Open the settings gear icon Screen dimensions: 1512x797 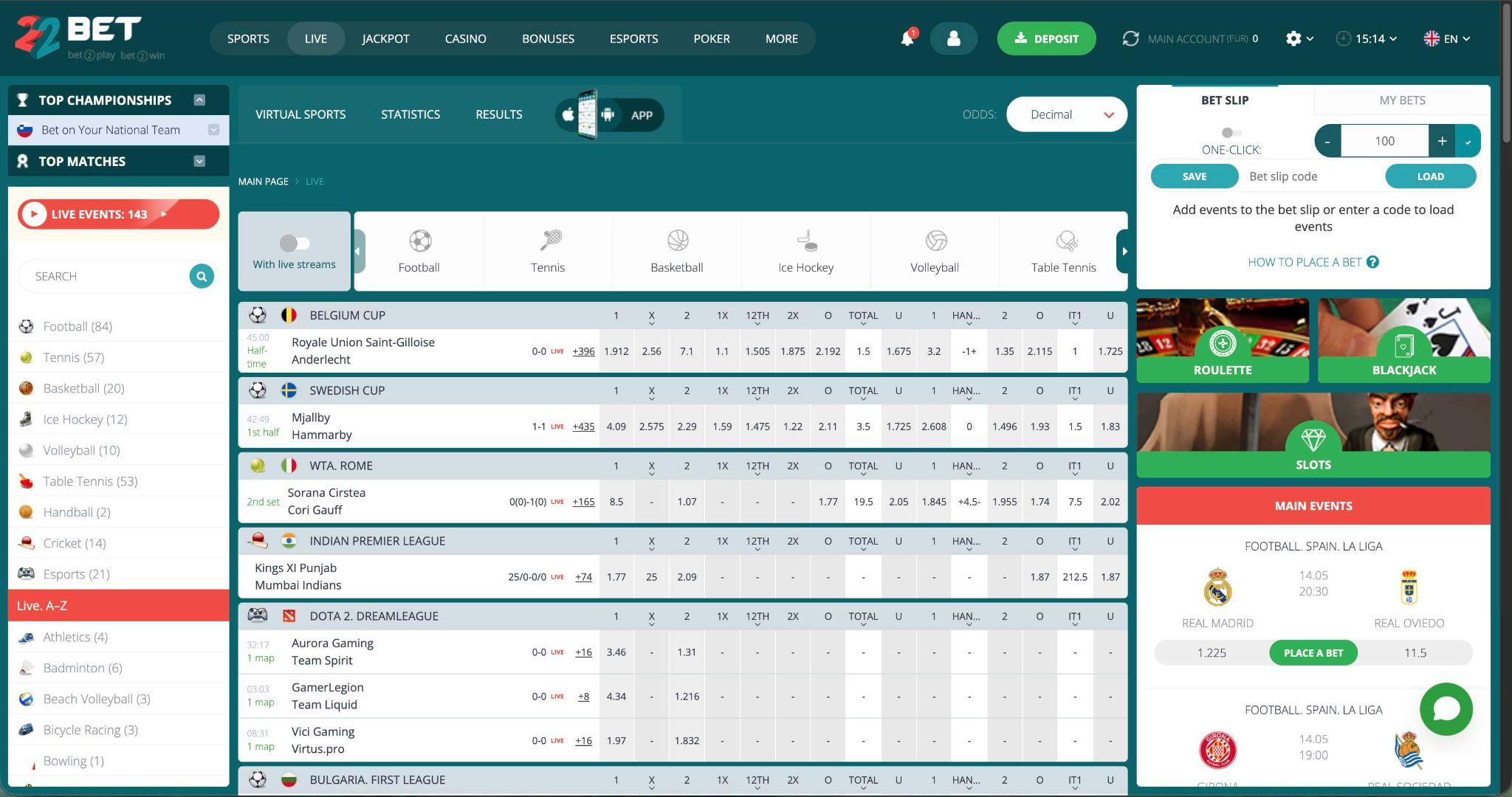[x=1293, y=38]
